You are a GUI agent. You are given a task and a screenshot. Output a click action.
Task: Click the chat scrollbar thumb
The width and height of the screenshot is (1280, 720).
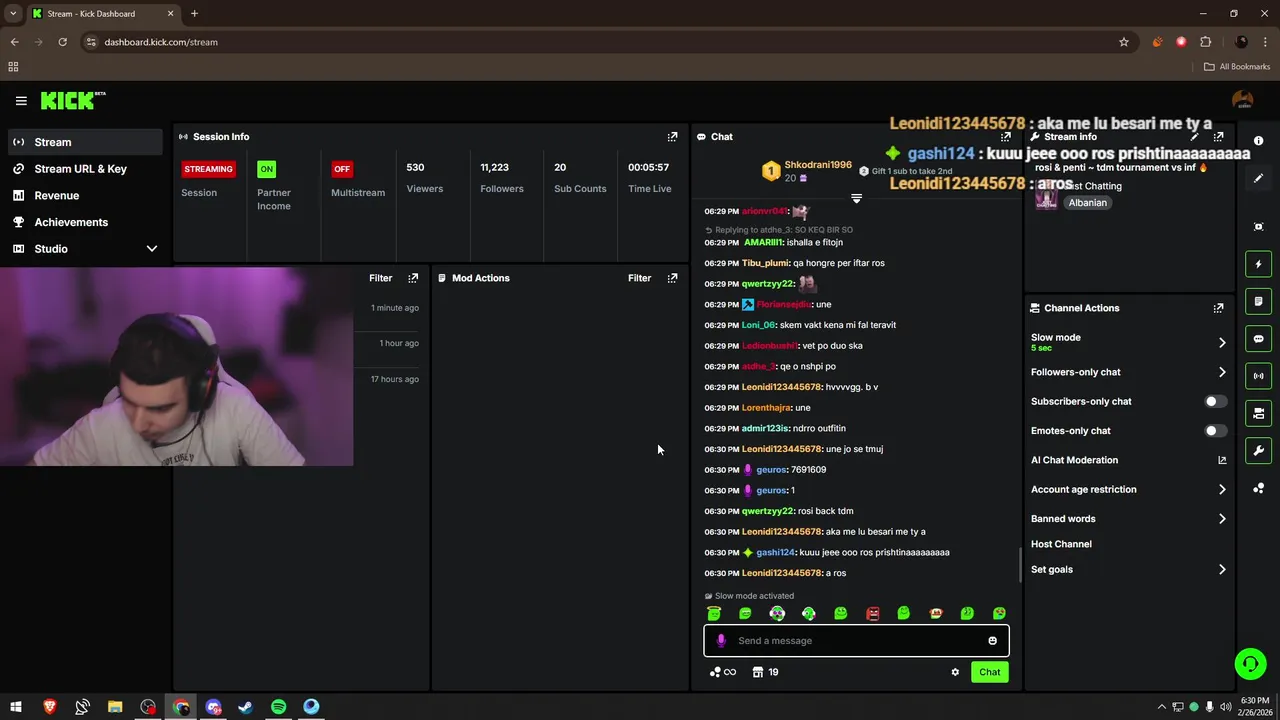pyautogui.click(x=1020, y=565)
